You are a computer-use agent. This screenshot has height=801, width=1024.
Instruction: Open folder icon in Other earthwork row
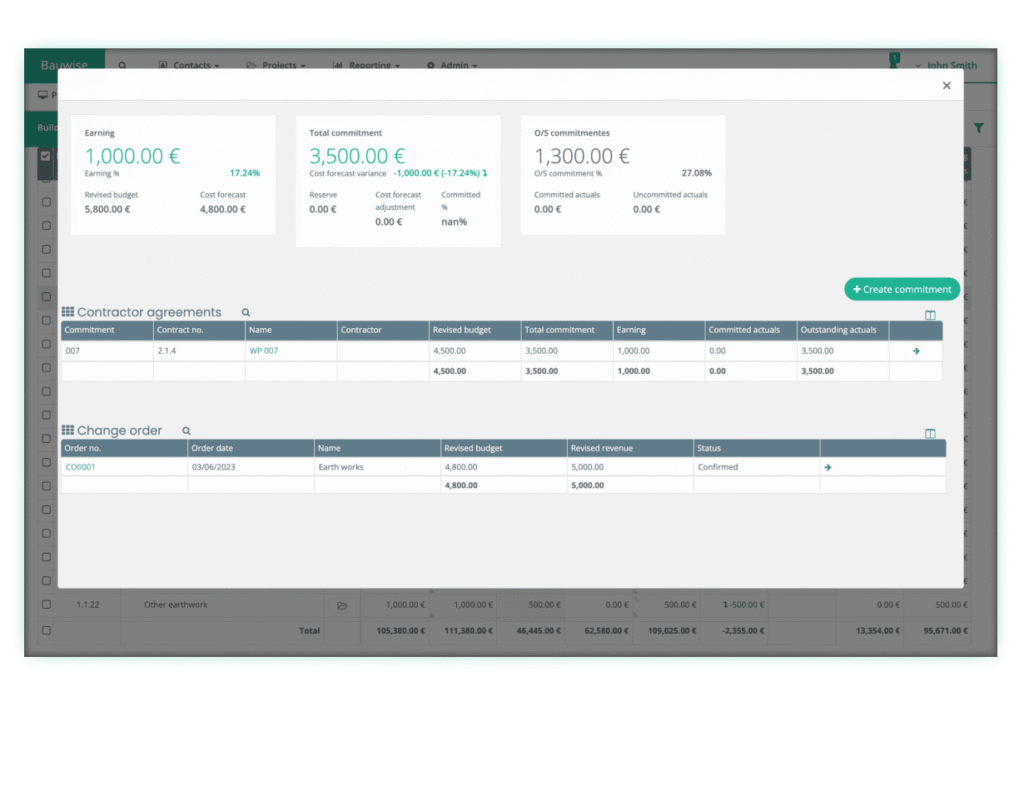coord(342,605)
